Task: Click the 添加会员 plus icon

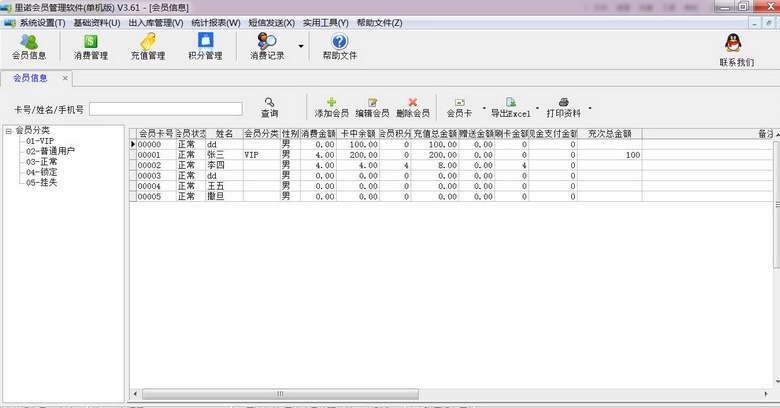Action: coord(331,102)
